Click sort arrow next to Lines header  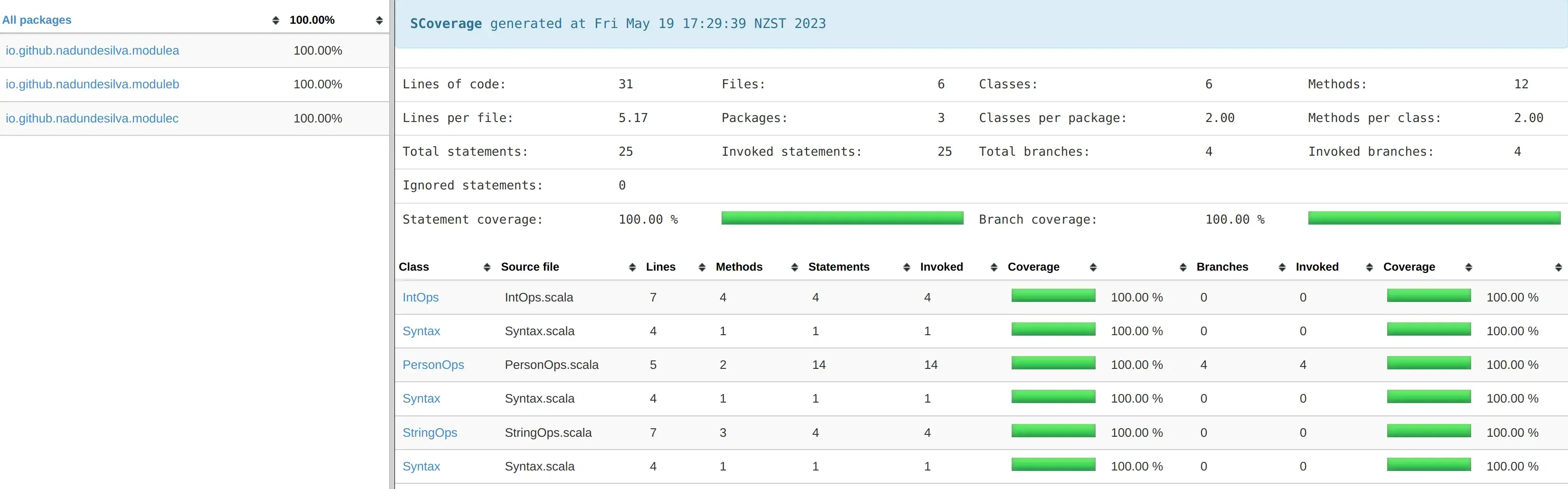(701, 267)
